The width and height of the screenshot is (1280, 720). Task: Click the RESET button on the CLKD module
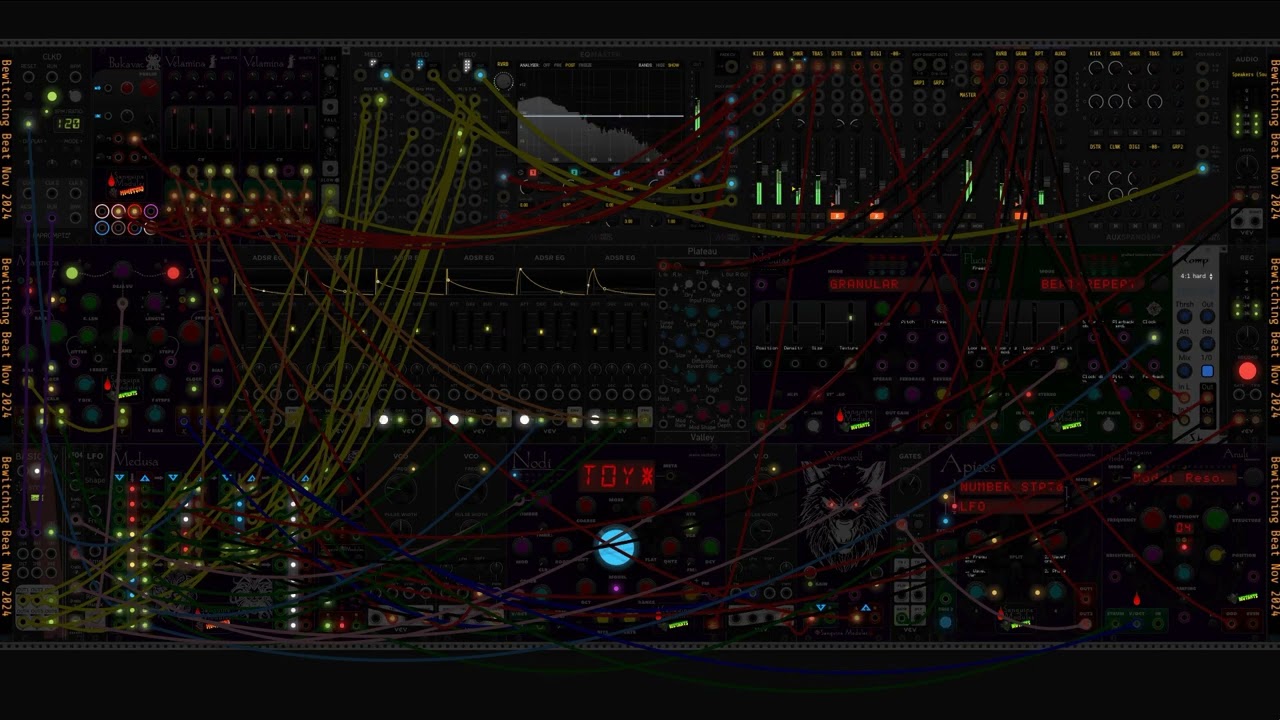[28, 96]
